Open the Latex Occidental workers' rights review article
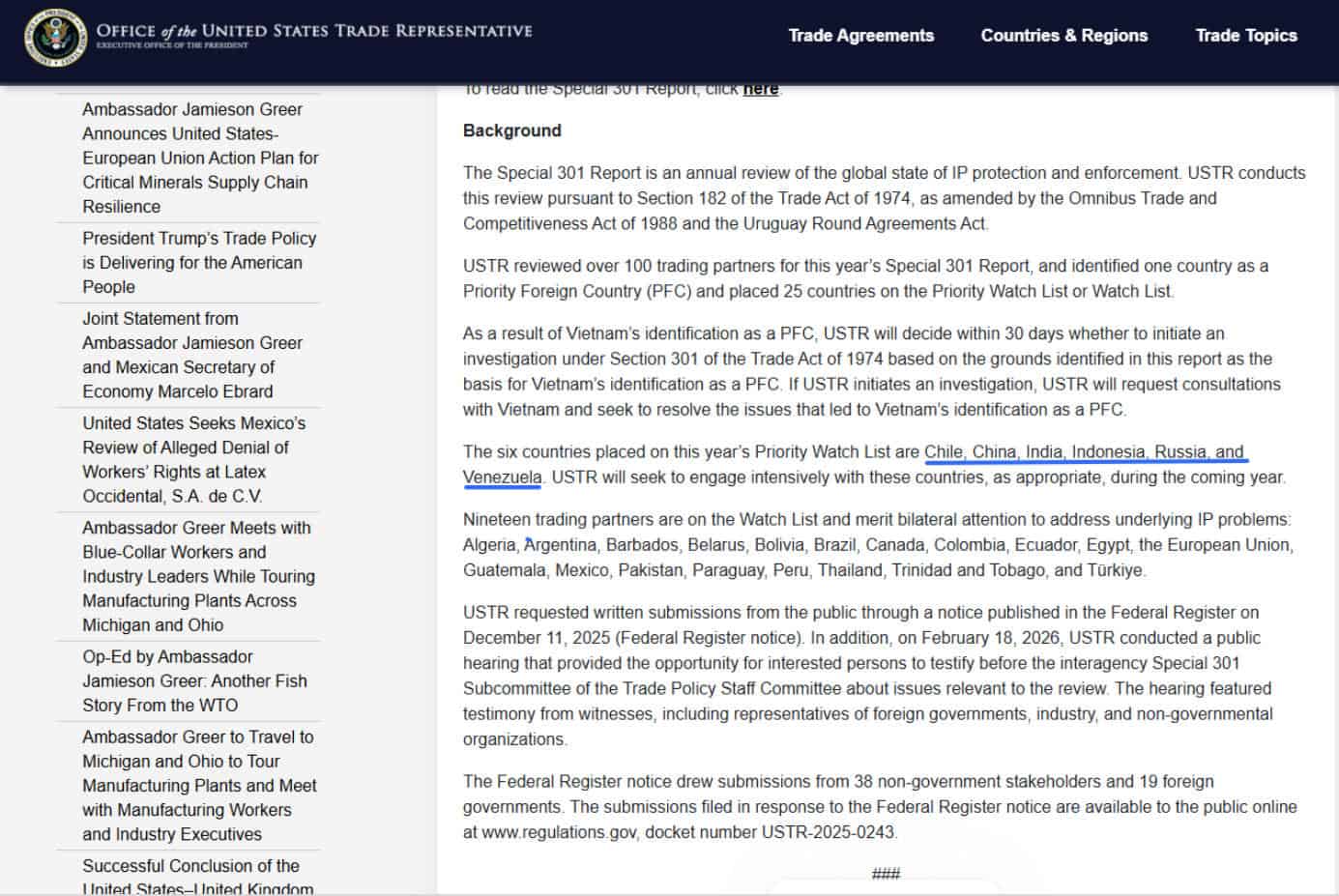Viewport: 1339px width, 896px height. coord(193,459)
